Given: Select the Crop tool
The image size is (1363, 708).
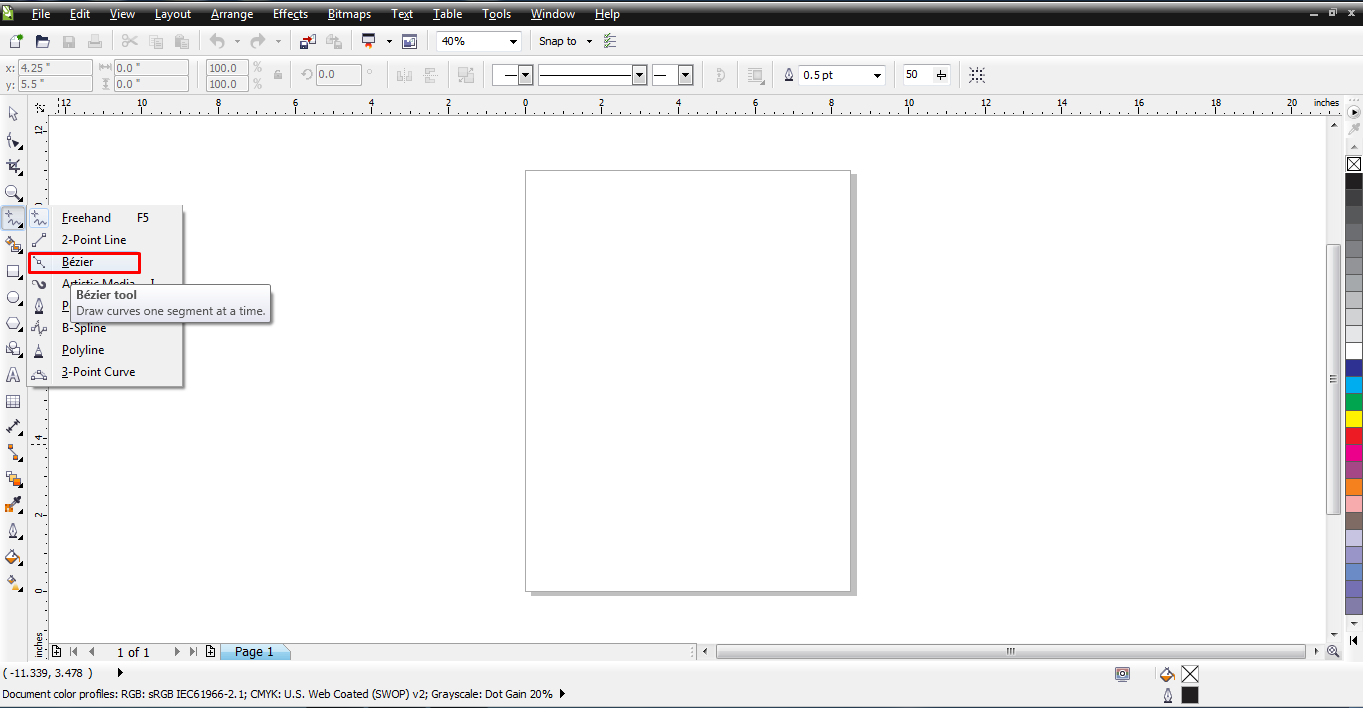Looking at the screenshot, I should 13,166.
